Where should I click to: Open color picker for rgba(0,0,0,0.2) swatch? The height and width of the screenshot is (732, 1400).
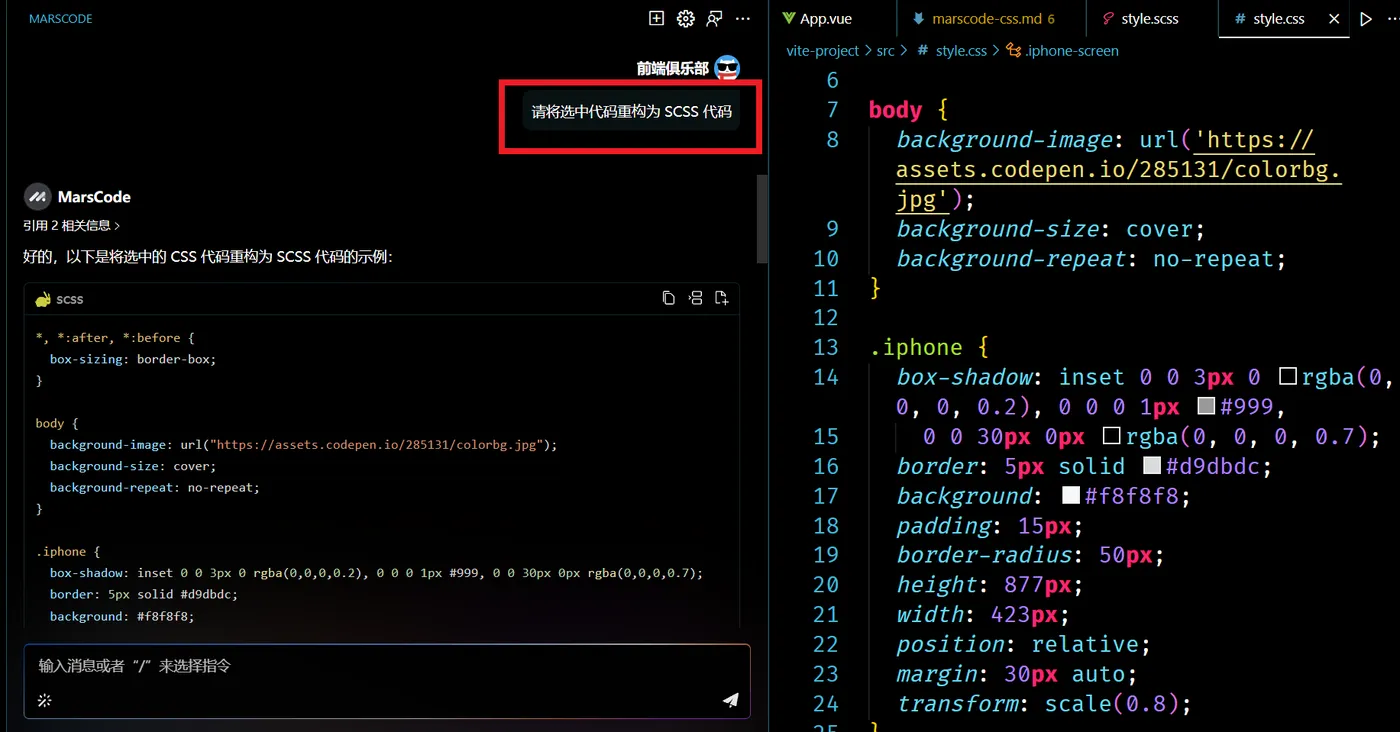pos(1288,377)
